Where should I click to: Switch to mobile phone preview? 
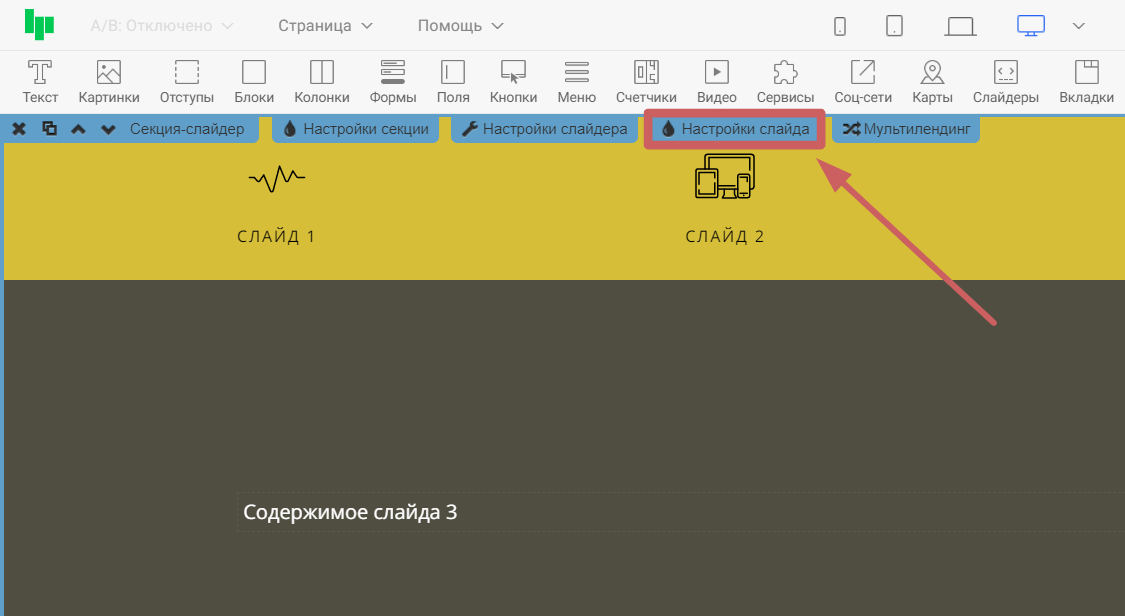(x=840, y=26)
